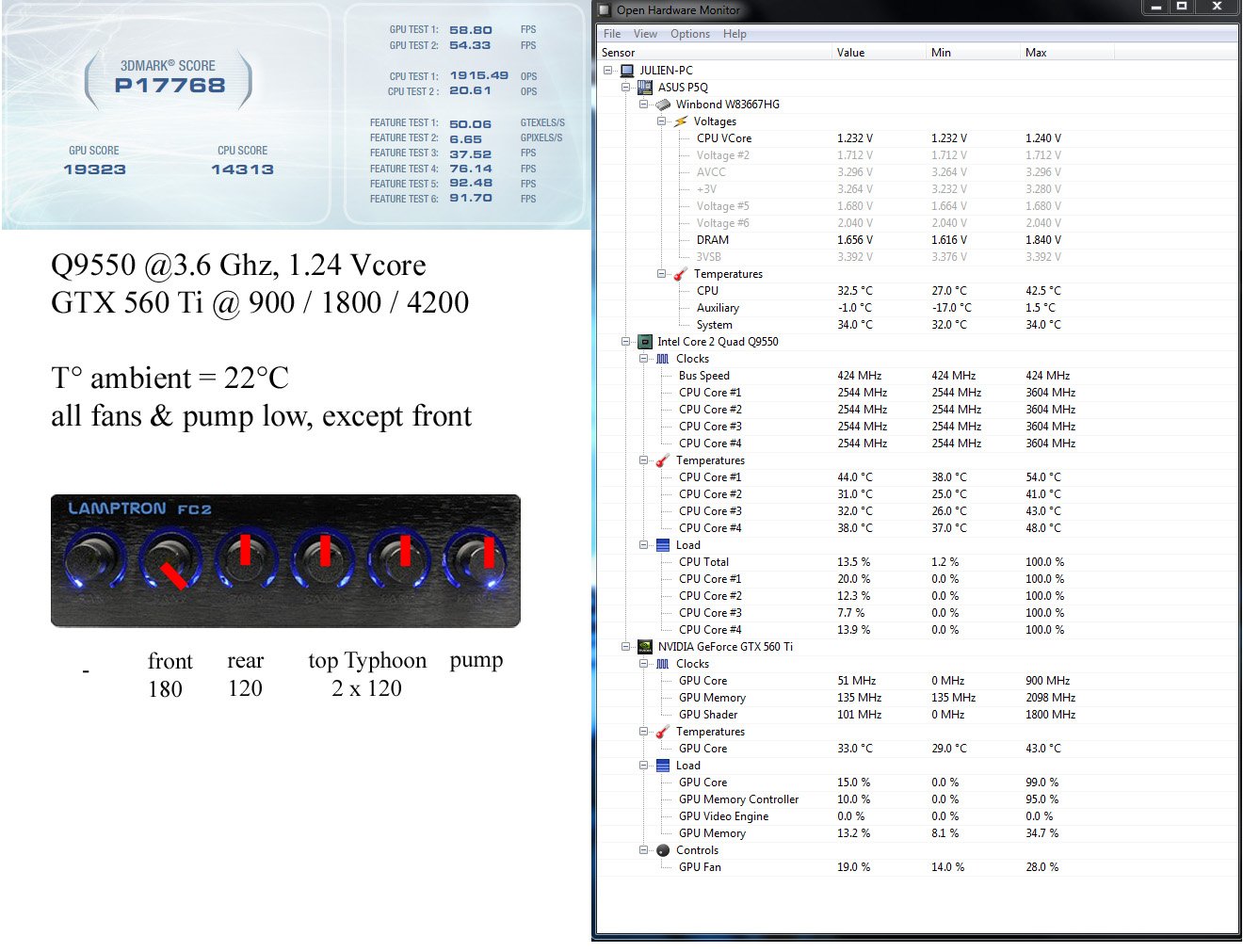This screenshot has height=952, width=1243.
Task: Collapse the NVIDIA GeForce GTX 560 Ti node
Action: point(626,647)
